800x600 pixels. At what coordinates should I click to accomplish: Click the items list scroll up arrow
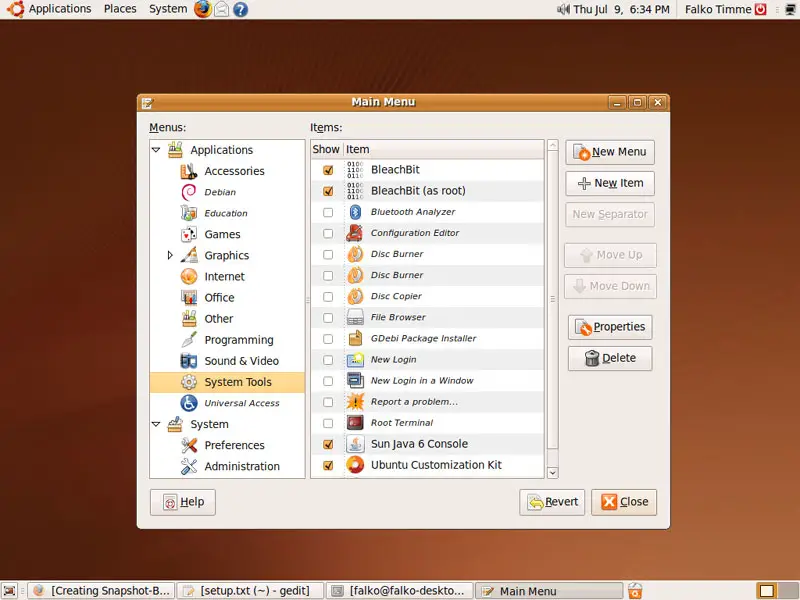(x=553, y=145)
